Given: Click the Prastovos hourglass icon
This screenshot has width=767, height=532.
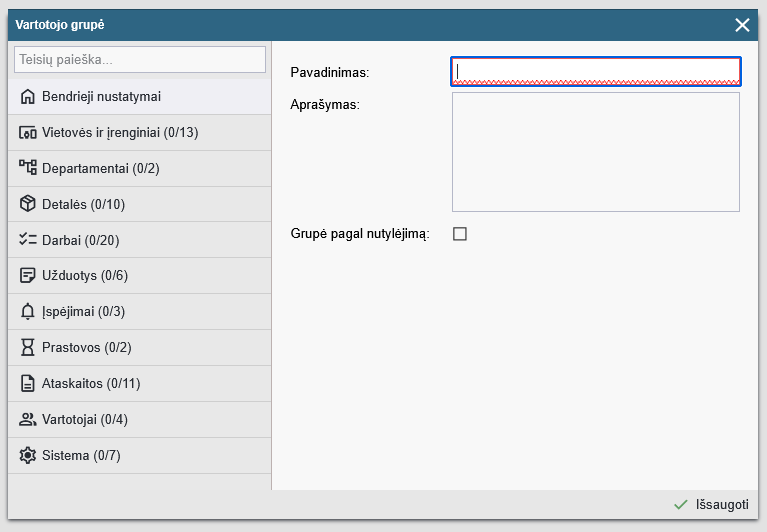Looking at the screenshot, I should (28, 348).
